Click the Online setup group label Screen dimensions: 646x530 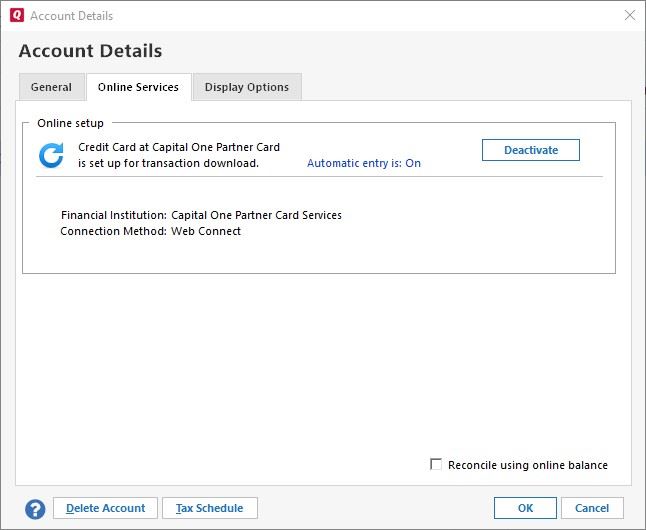(70, 123)
